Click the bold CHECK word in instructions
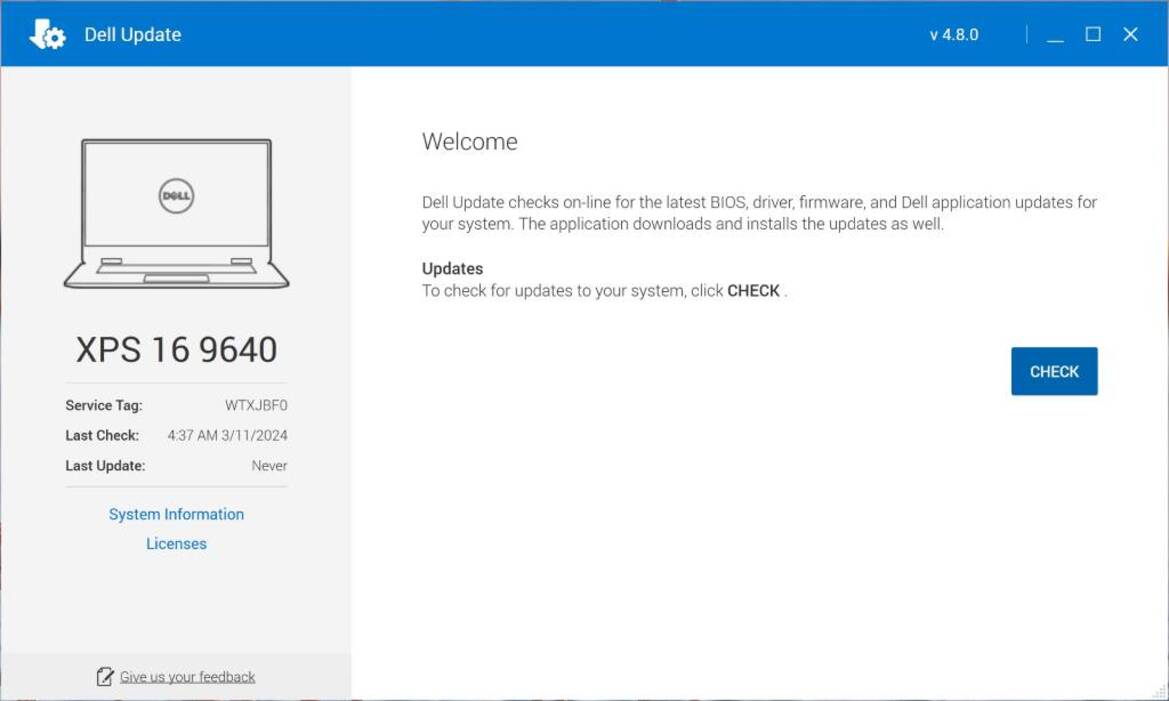 (x=754, y=291)
